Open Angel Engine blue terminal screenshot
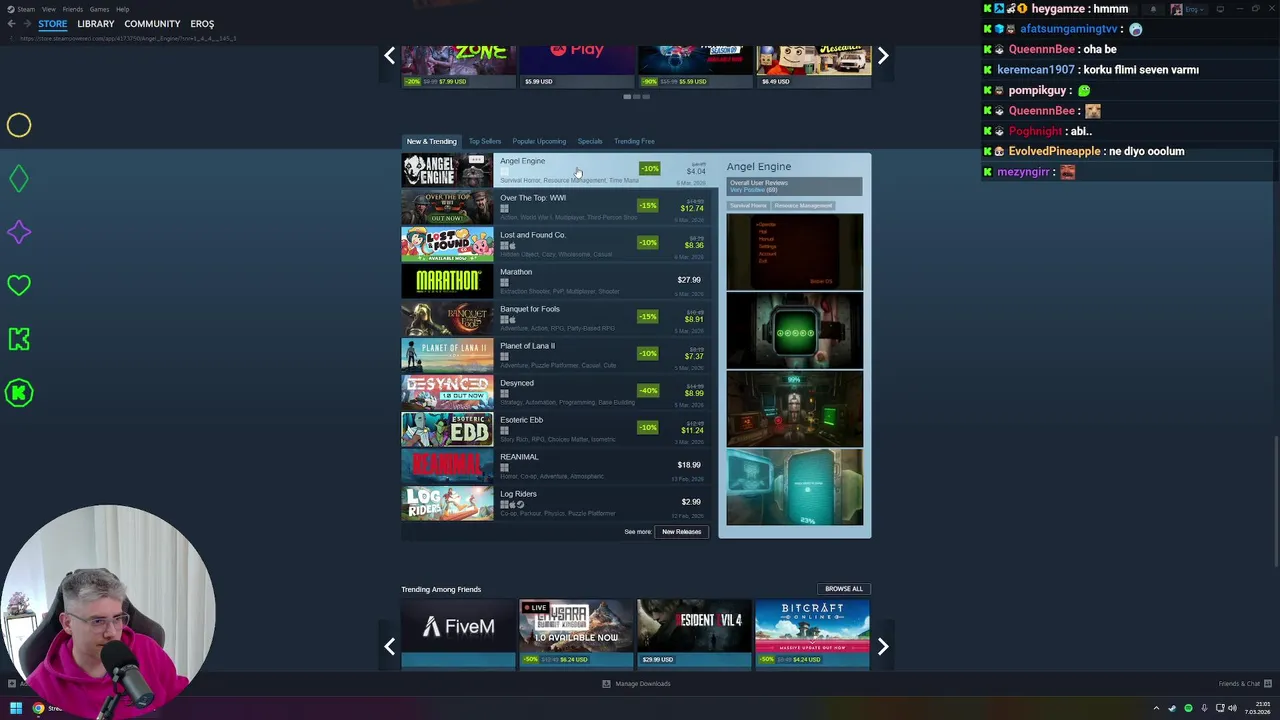 point(794,487)
